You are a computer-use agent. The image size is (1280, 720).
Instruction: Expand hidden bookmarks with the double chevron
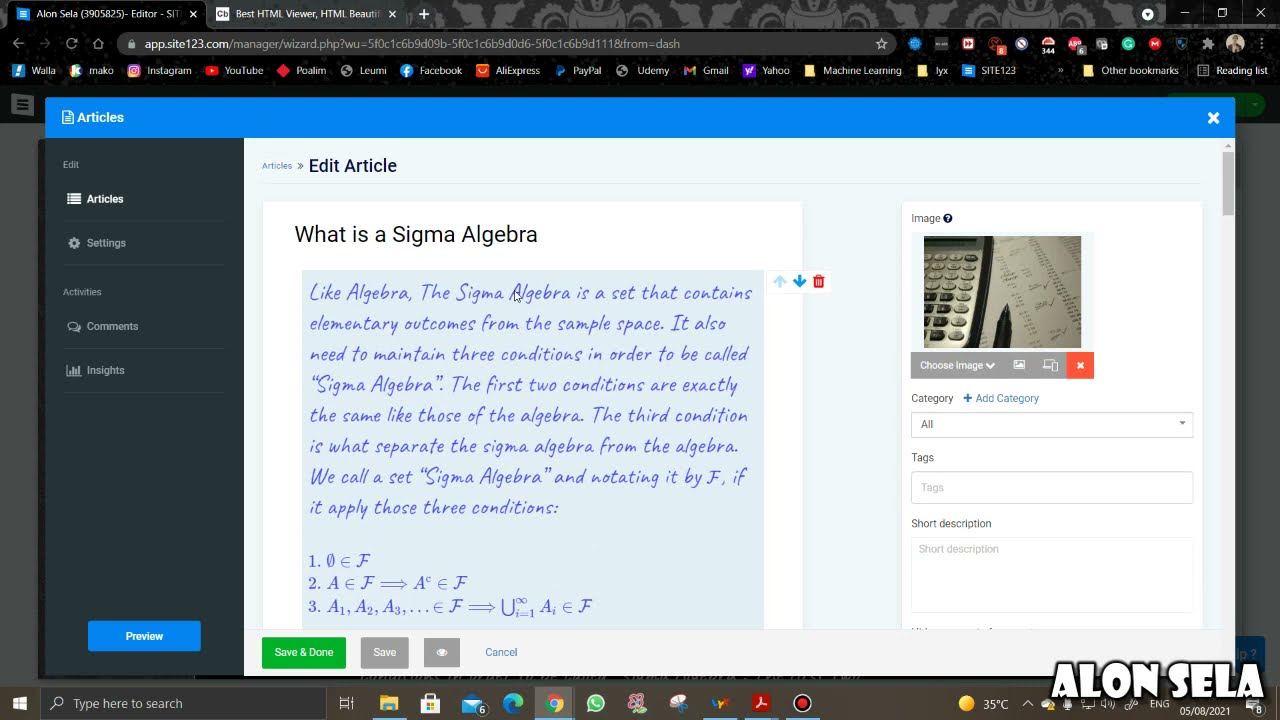coord(1061,71)
